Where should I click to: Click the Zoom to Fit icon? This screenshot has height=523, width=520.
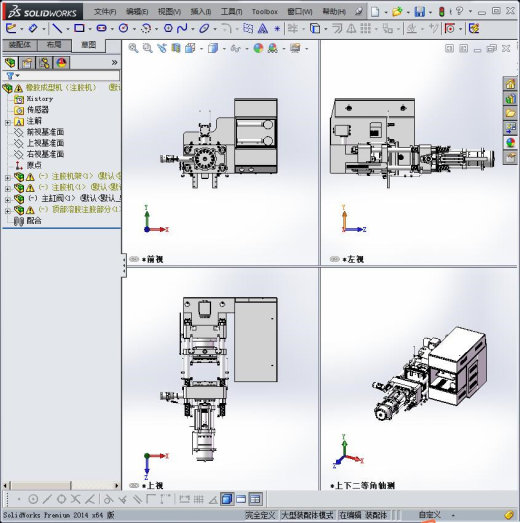coord(133,48)
